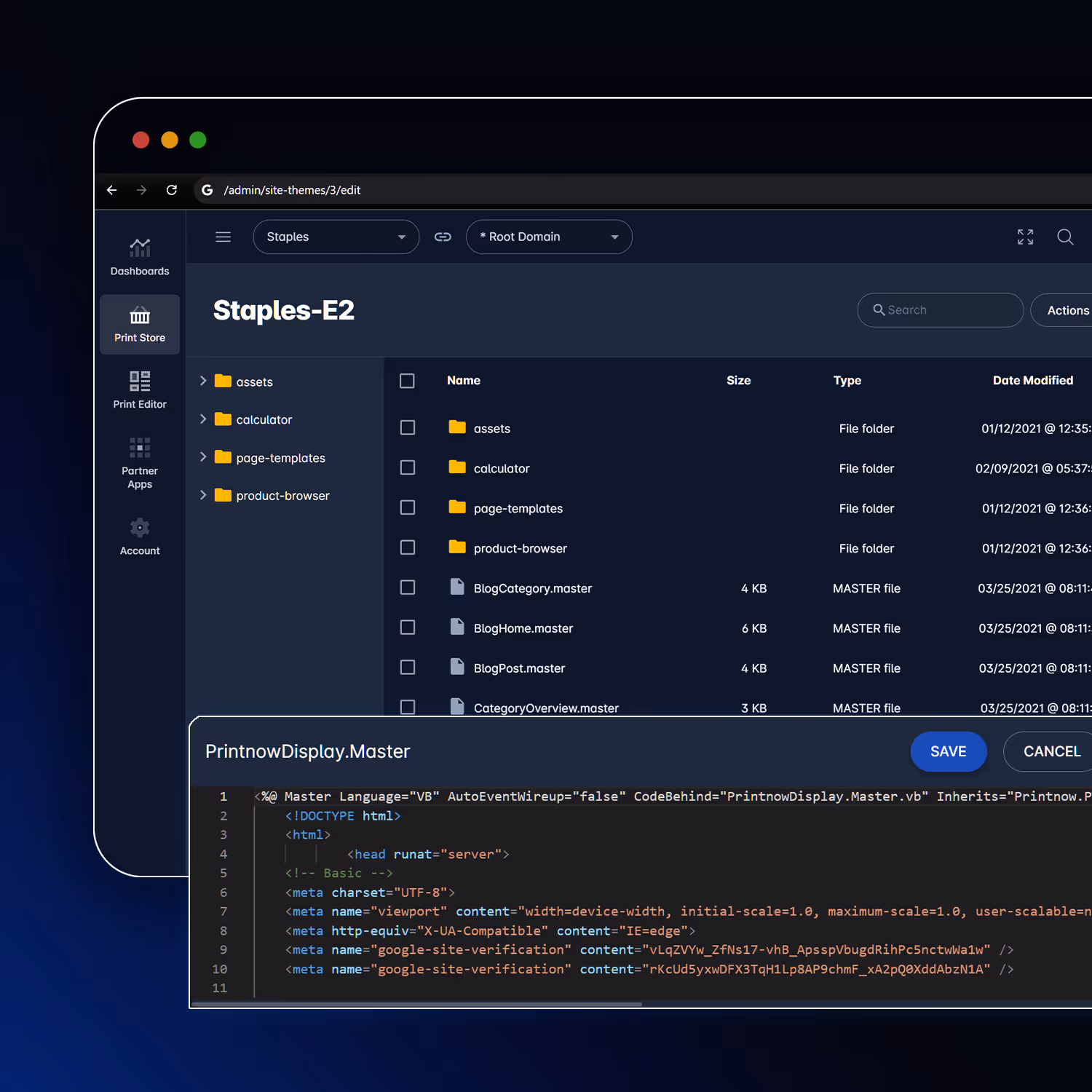Expand the assets tree folder chevron
The image size is (1092, 1092).
coord(203,381)
